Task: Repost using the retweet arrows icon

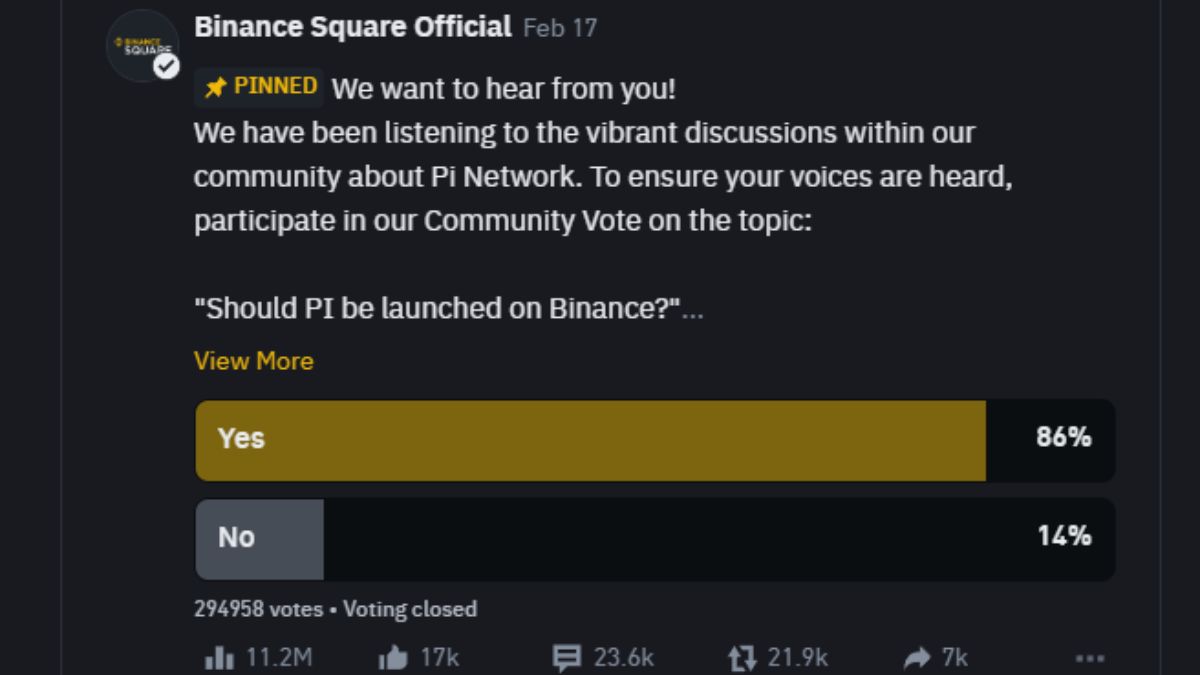Action: coord(743,657)
